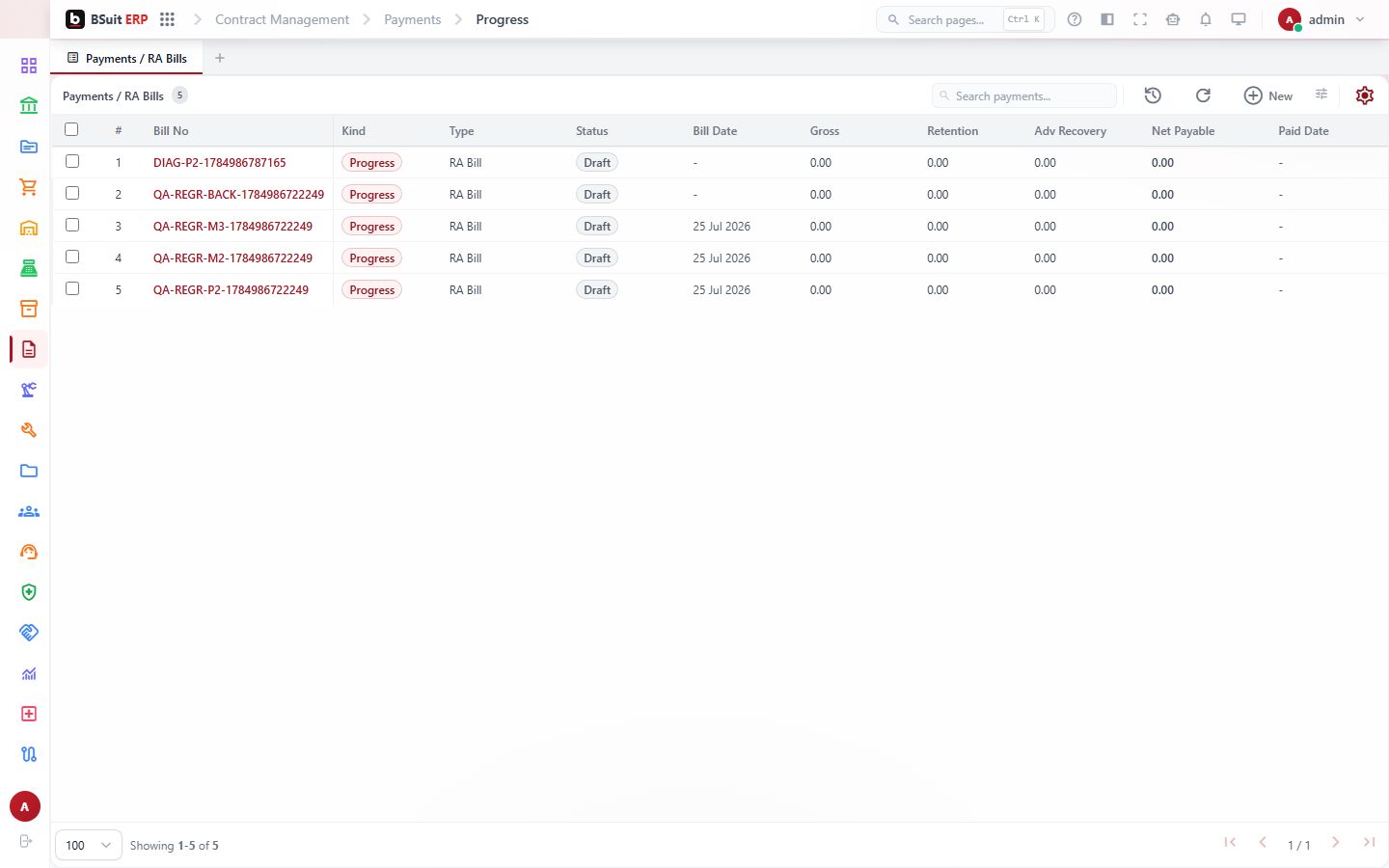Open the green shield sidebar icon

tap(29, 592)
